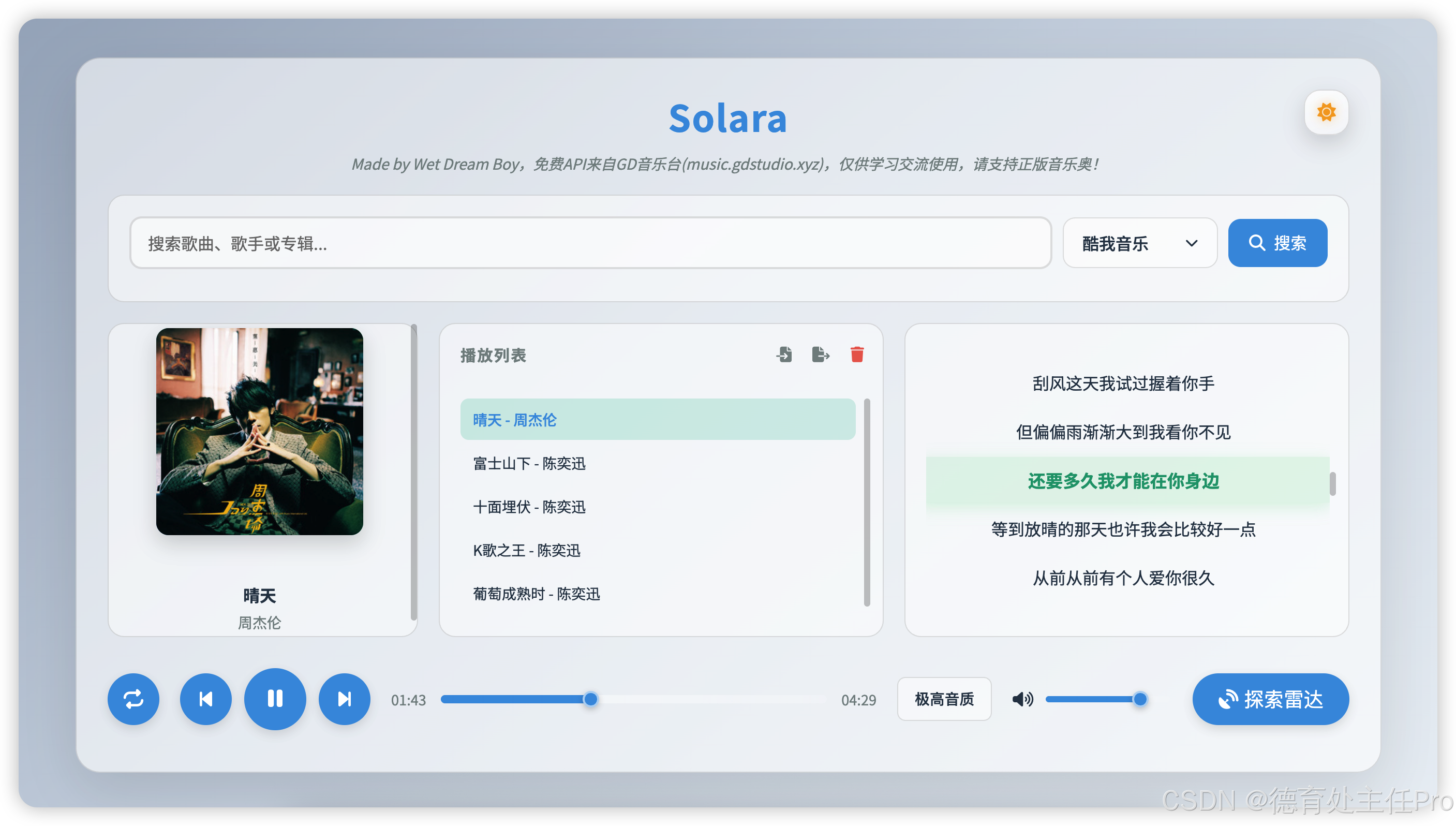Open 探索雷达 discovery radar
This screenshot has height=826, width=1456.
click(x=1270, y=699)
